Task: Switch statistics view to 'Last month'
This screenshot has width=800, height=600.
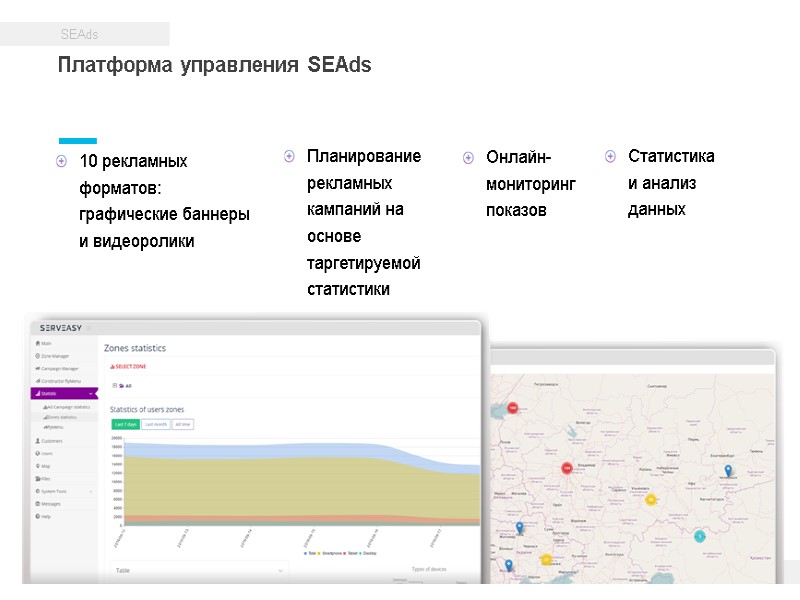Action: point(156,425)
